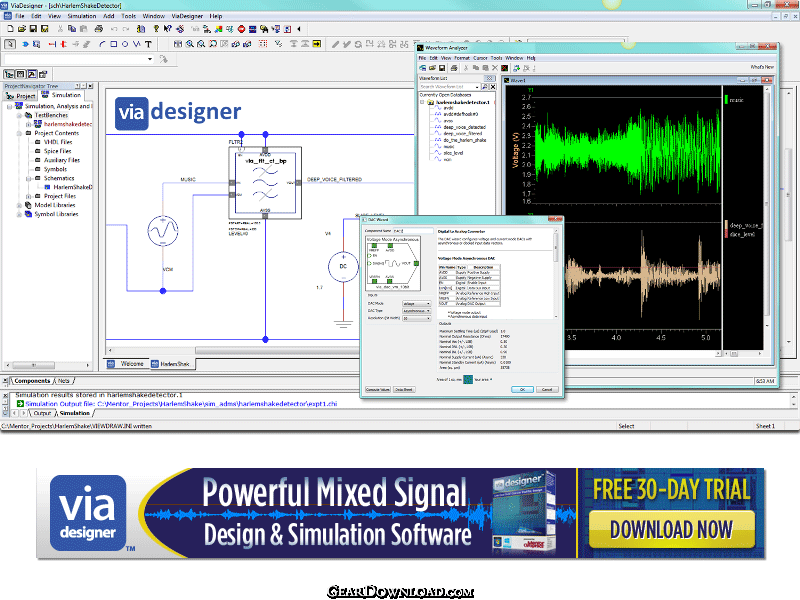Select do_the_harlem_shake waveform entry
The image size is (800, 600).
coord(464,140)
